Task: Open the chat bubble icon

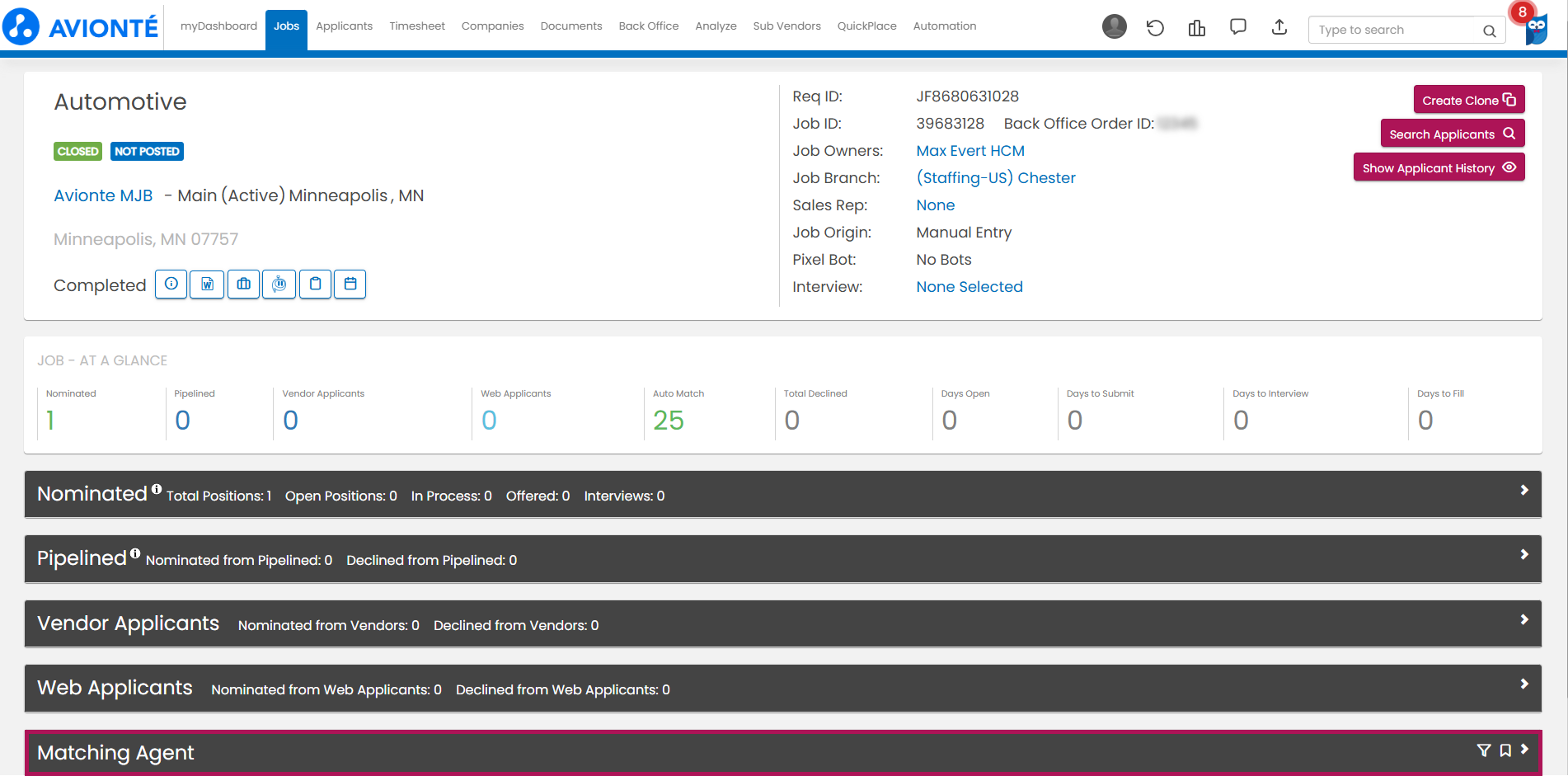Action: [1238, 27]
